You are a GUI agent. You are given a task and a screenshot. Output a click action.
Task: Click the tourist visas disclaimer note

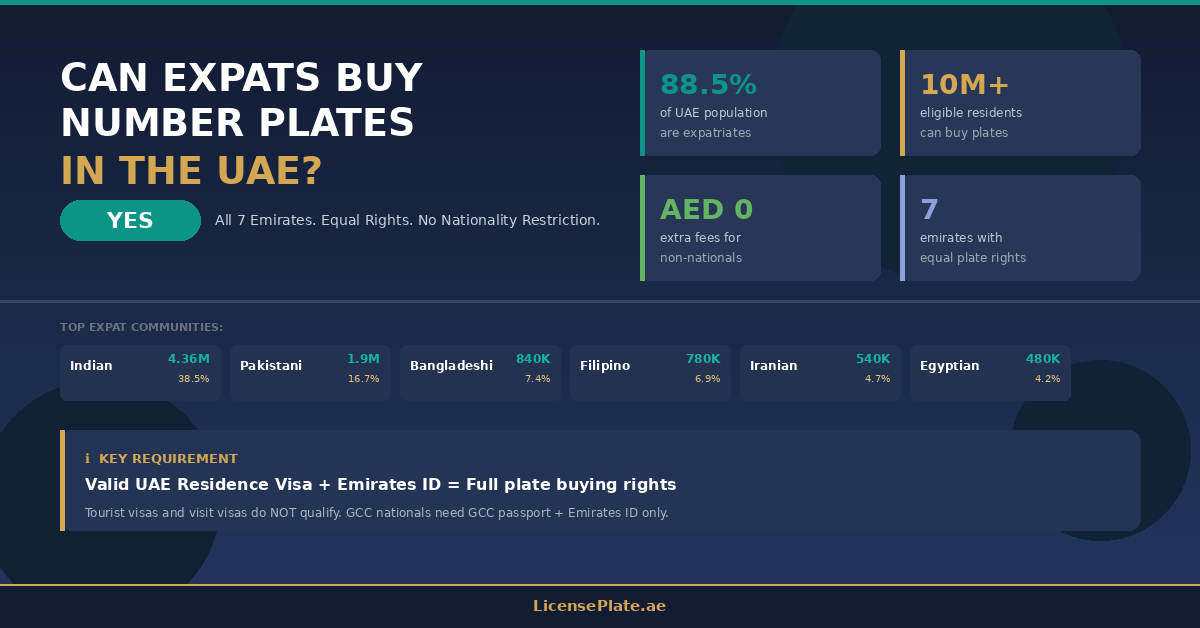point(376,513)
